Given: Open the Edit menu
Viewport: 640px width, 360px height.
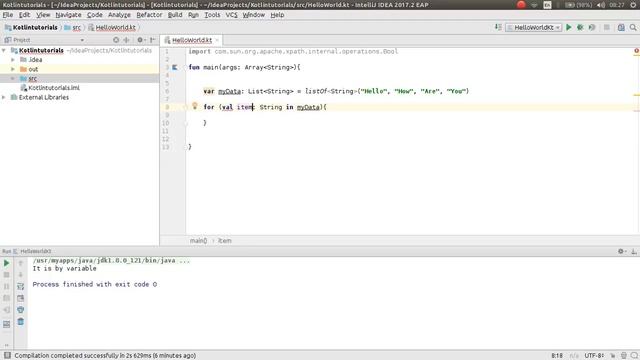Looking at the screenshot, I should 24,15.
